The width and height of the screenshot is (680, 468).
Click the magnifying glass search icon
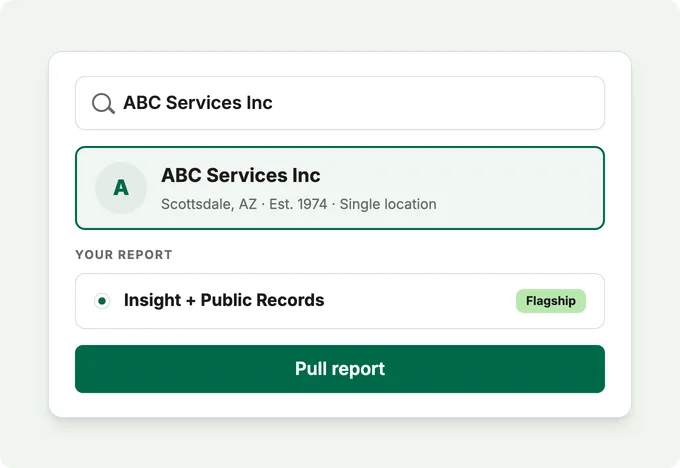pyautogui.click(x=103, y=104)
